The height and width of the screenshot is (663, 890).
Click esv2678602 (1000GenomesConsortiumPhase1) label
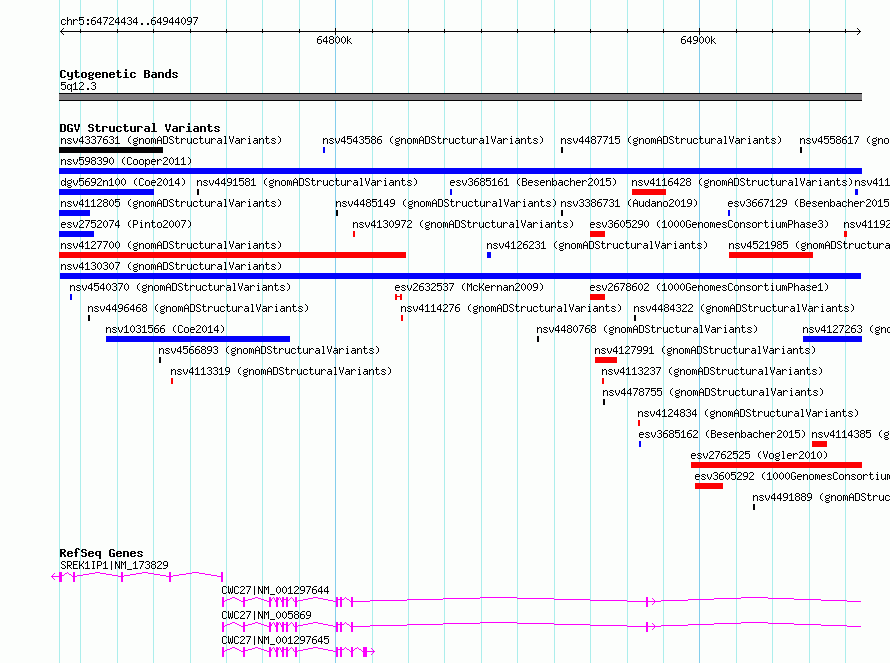click(709, 287)
